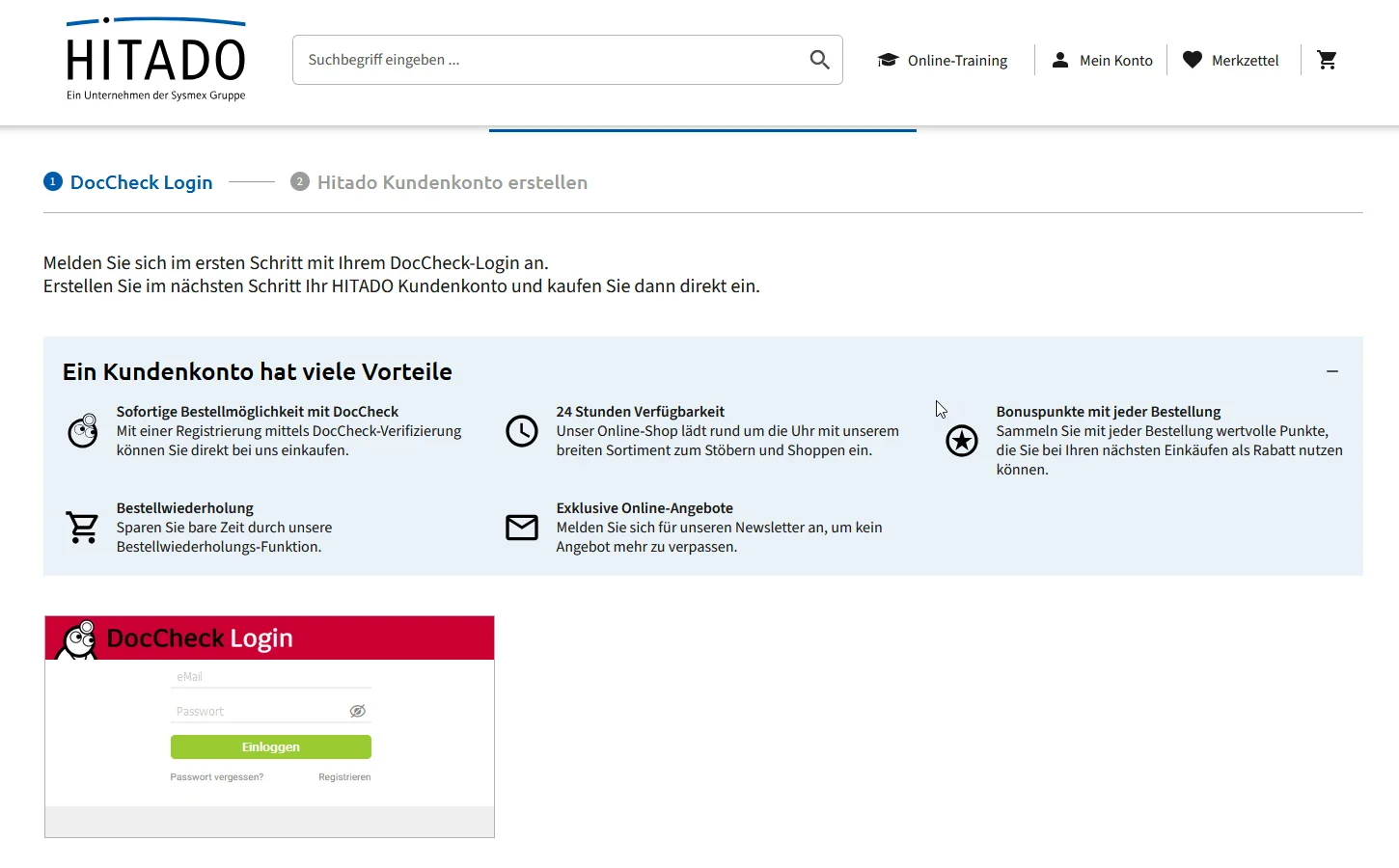Open Online-Training link
Viewport: 1399px width, 868px height.
pyautogui.click(x=943, y=60)
